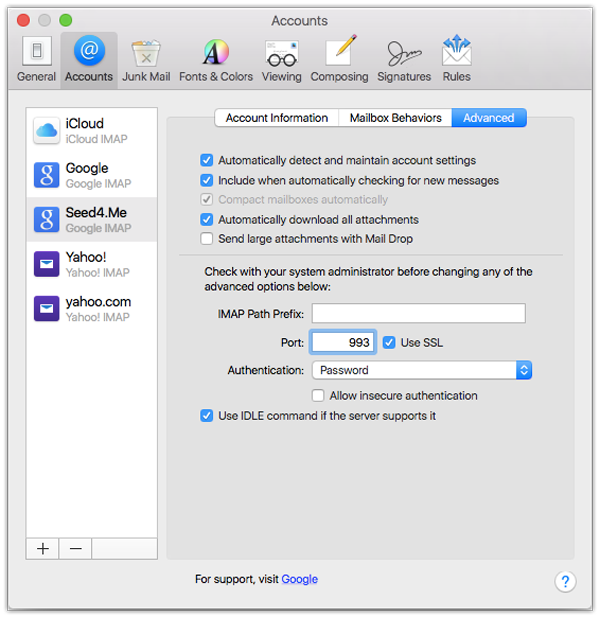The height and width of the screenshot is (617, 600).
Task: Click the Port number field
Action: tap(343, 342)
